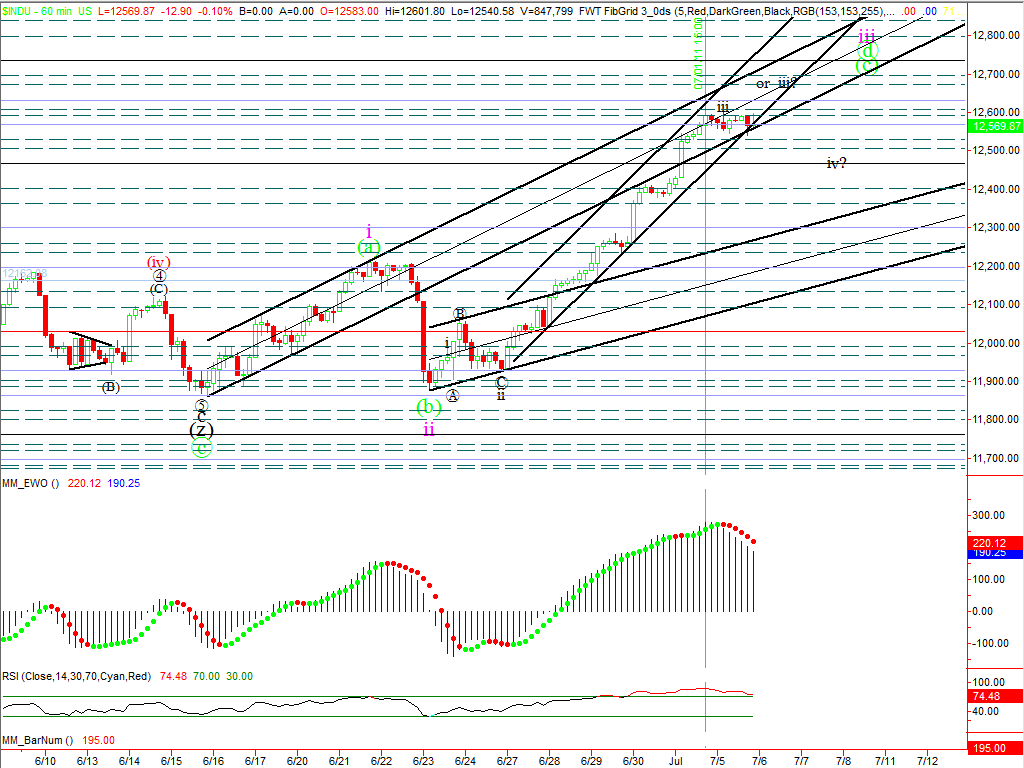This screenshot has height=768, width=1024.
Task: Click the magenta ii wave label
Action: coord(428,428)
